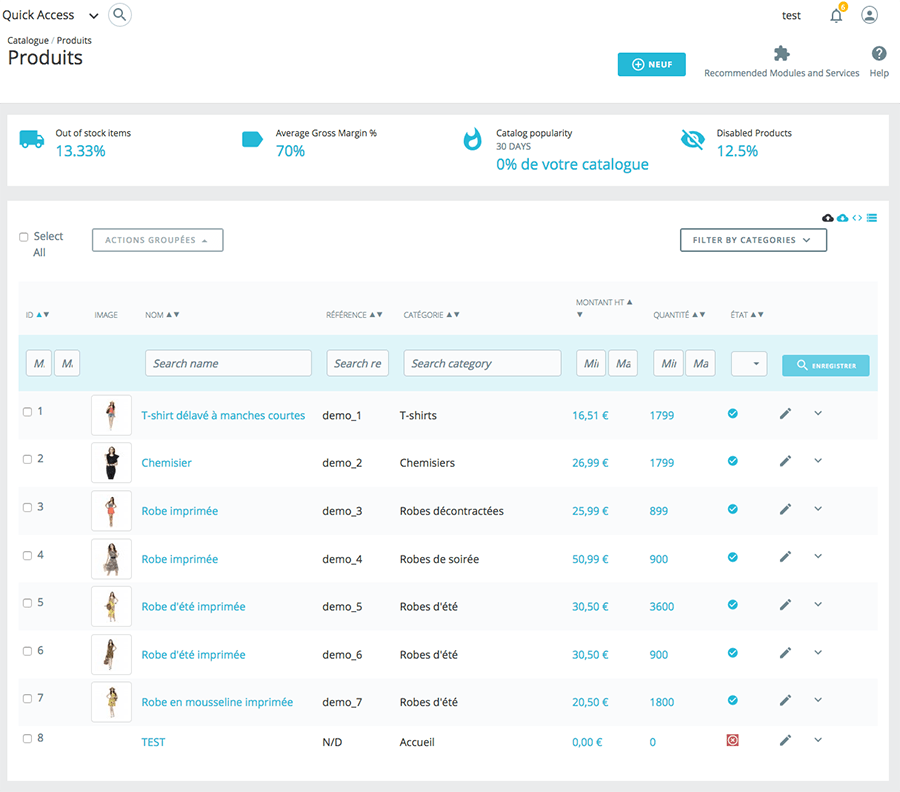This screenshot has height=792, width=900.
Task: Click the search magnifier icon near Quick Access
Action: click(x=120, y=15)
